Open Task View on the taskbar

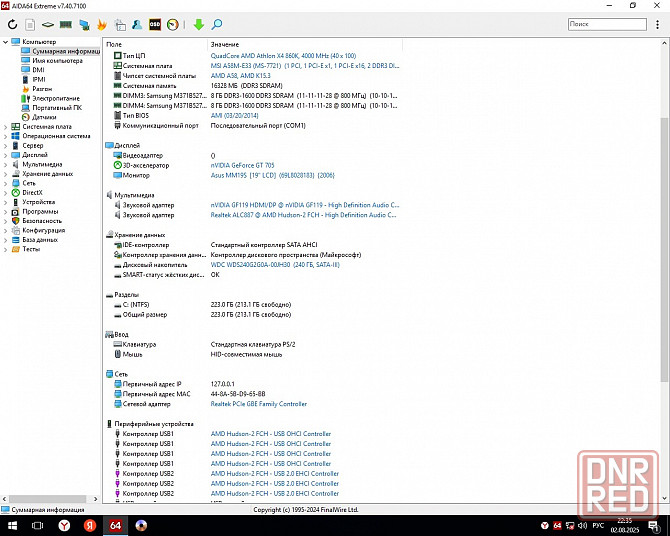38,525
